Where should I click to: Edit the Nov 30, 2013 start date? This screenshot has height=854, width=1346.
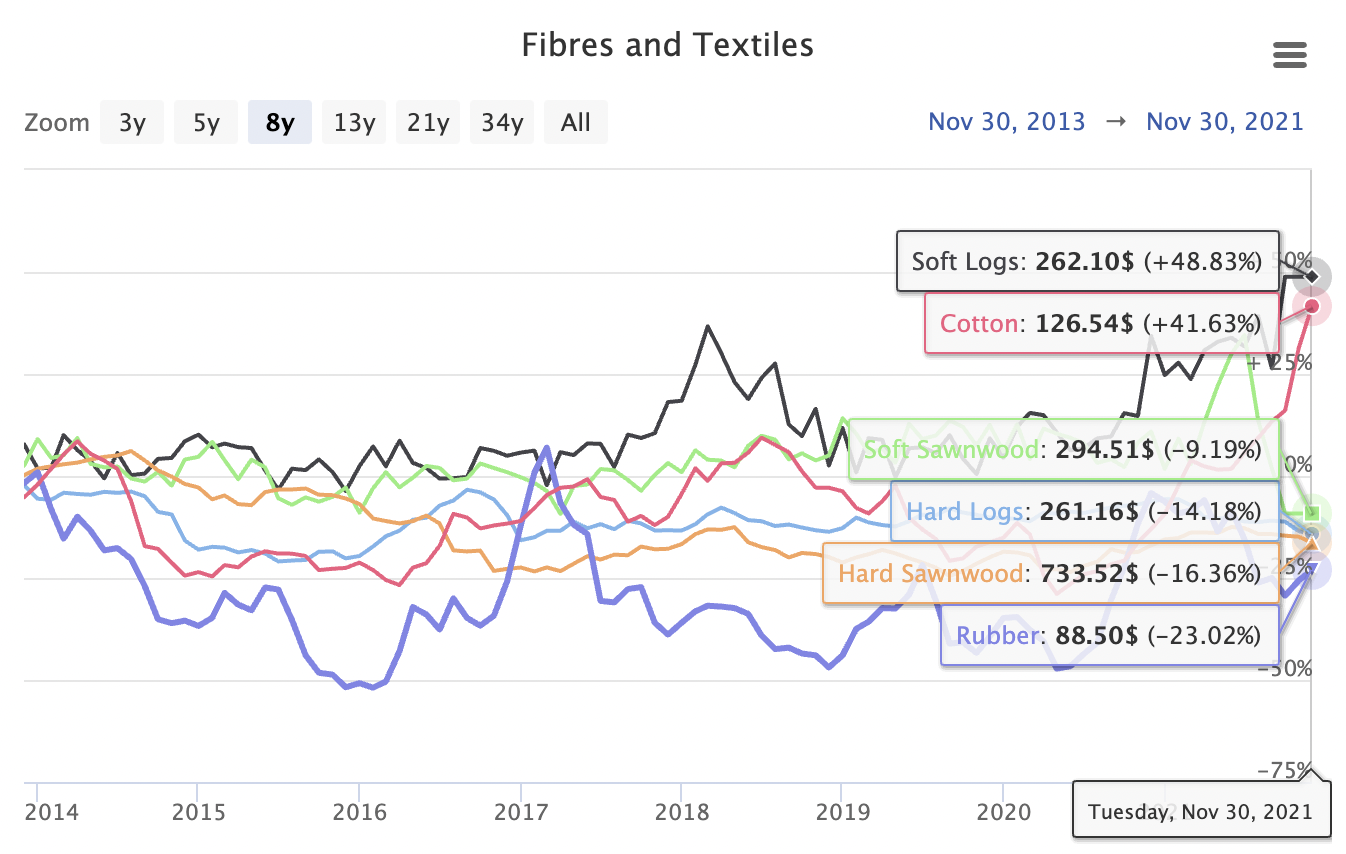click(1006, 122)
